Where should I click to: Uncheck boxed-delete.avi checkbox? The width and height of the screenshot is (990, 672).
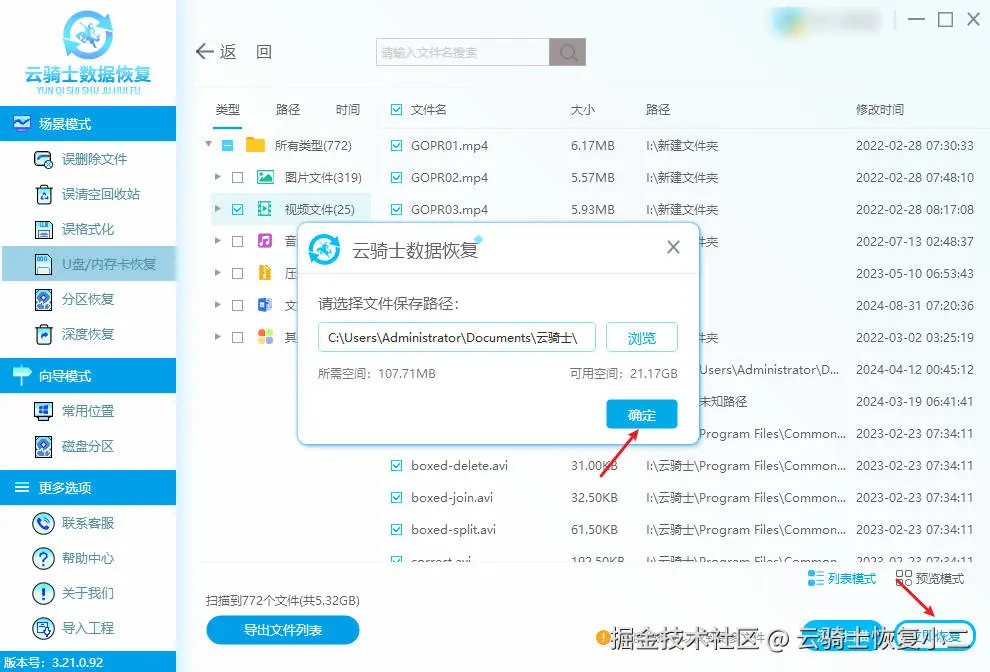tap(397, 466)
